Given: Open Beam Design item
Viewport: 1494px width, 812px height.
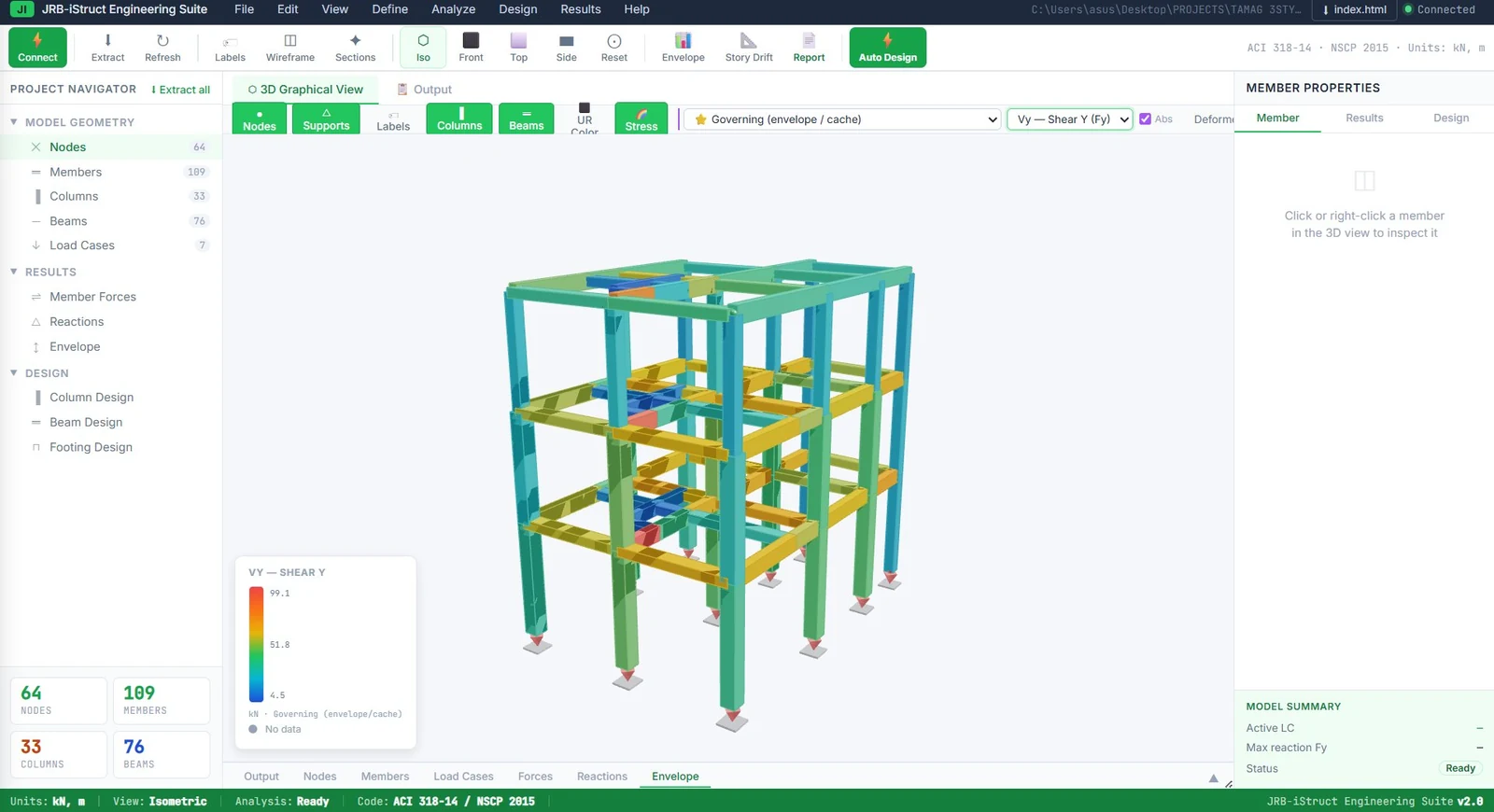Looking at the screenshot, I should [x=111, y=423].
